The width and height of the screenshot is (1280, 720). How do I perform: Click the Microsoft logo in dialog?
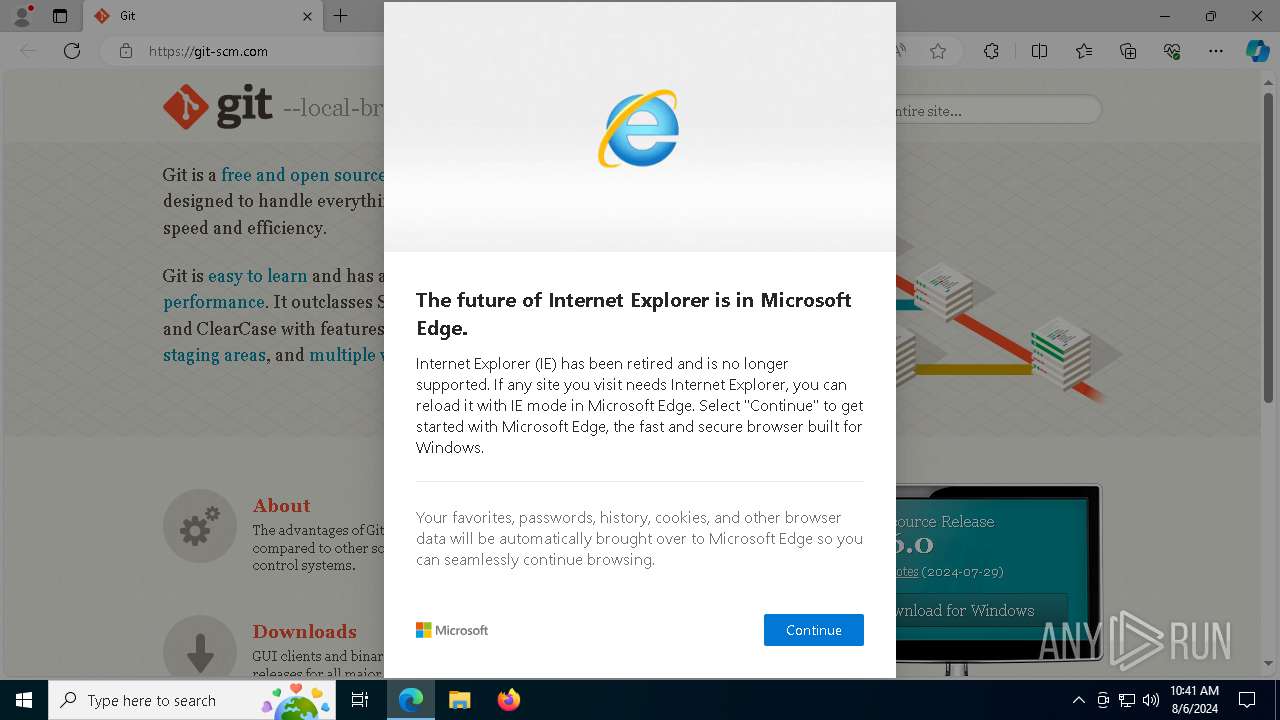coord(452,630)
